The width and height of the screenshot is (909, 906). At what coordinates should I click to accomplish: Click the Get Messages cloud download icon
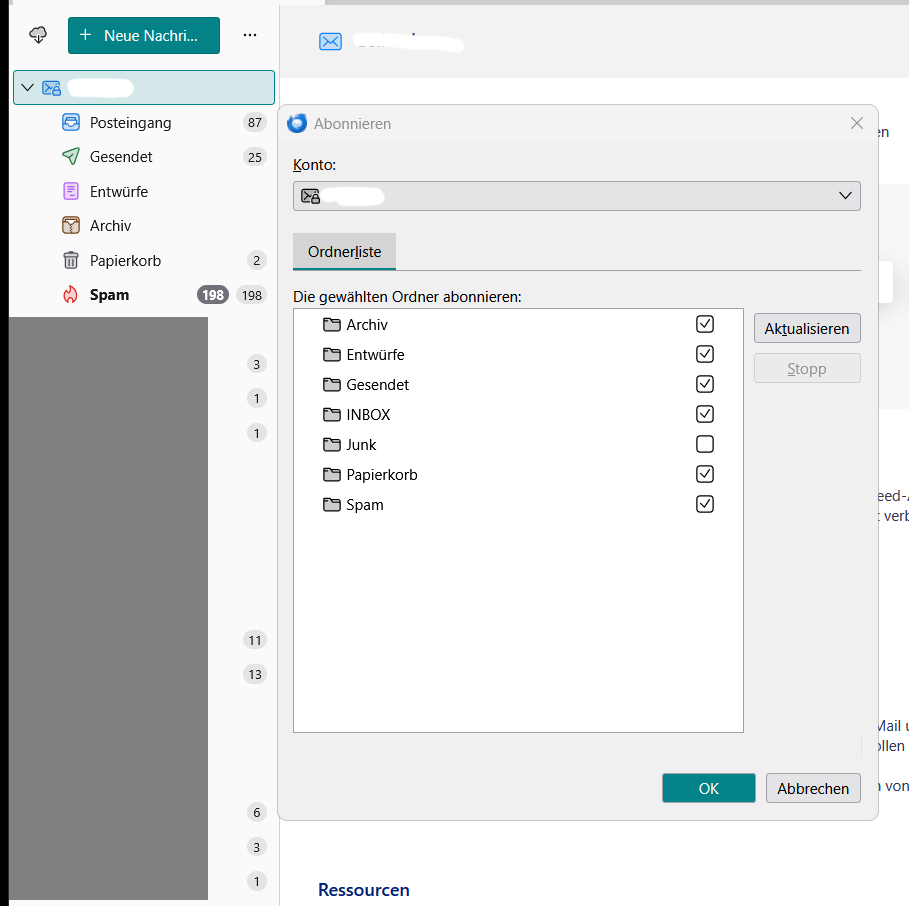[38, 35]
